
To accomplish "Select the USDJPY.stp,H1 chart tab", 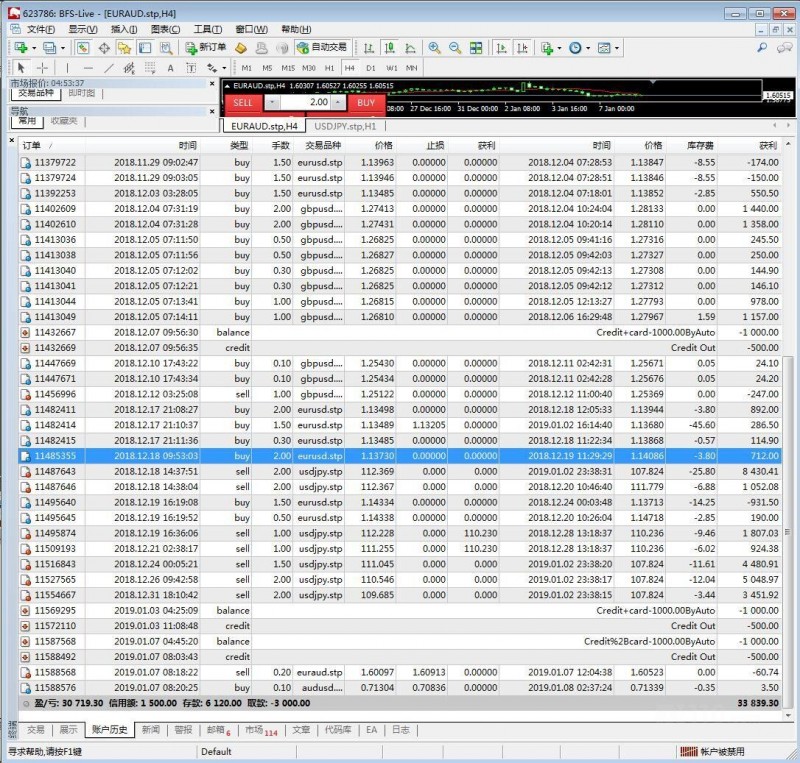I will (x=345, y=127).
